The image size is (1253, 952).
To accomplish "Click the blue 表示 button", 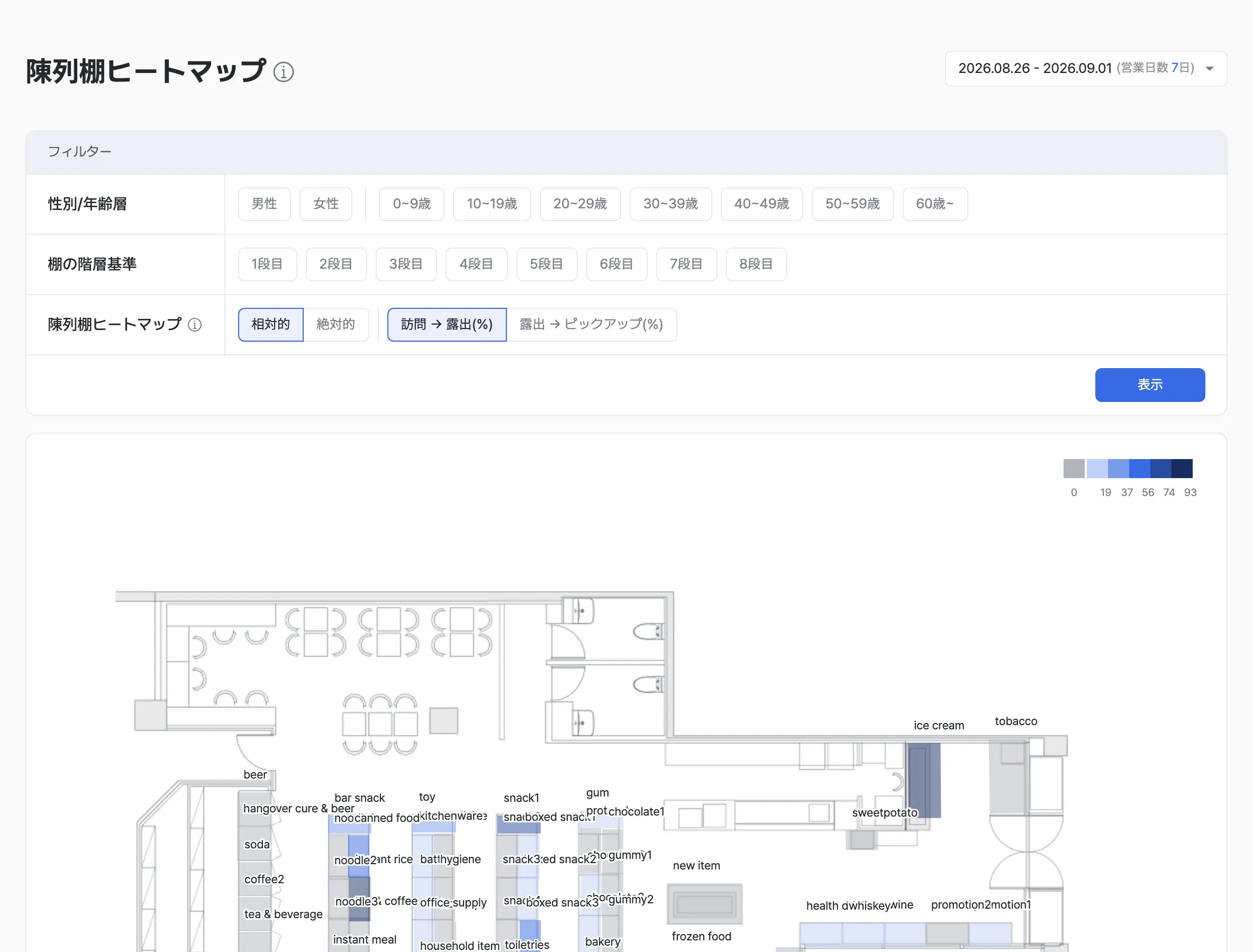I will (x=1150, y=385).
